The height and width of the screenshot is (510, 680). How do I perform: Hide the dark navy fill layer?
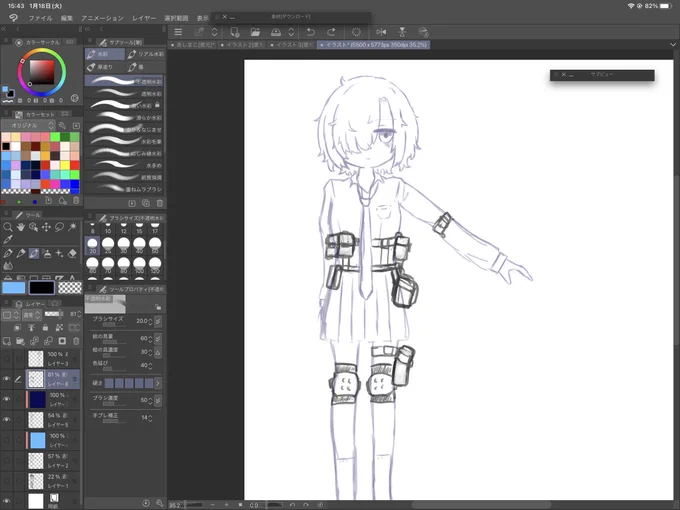pos(7,399)
